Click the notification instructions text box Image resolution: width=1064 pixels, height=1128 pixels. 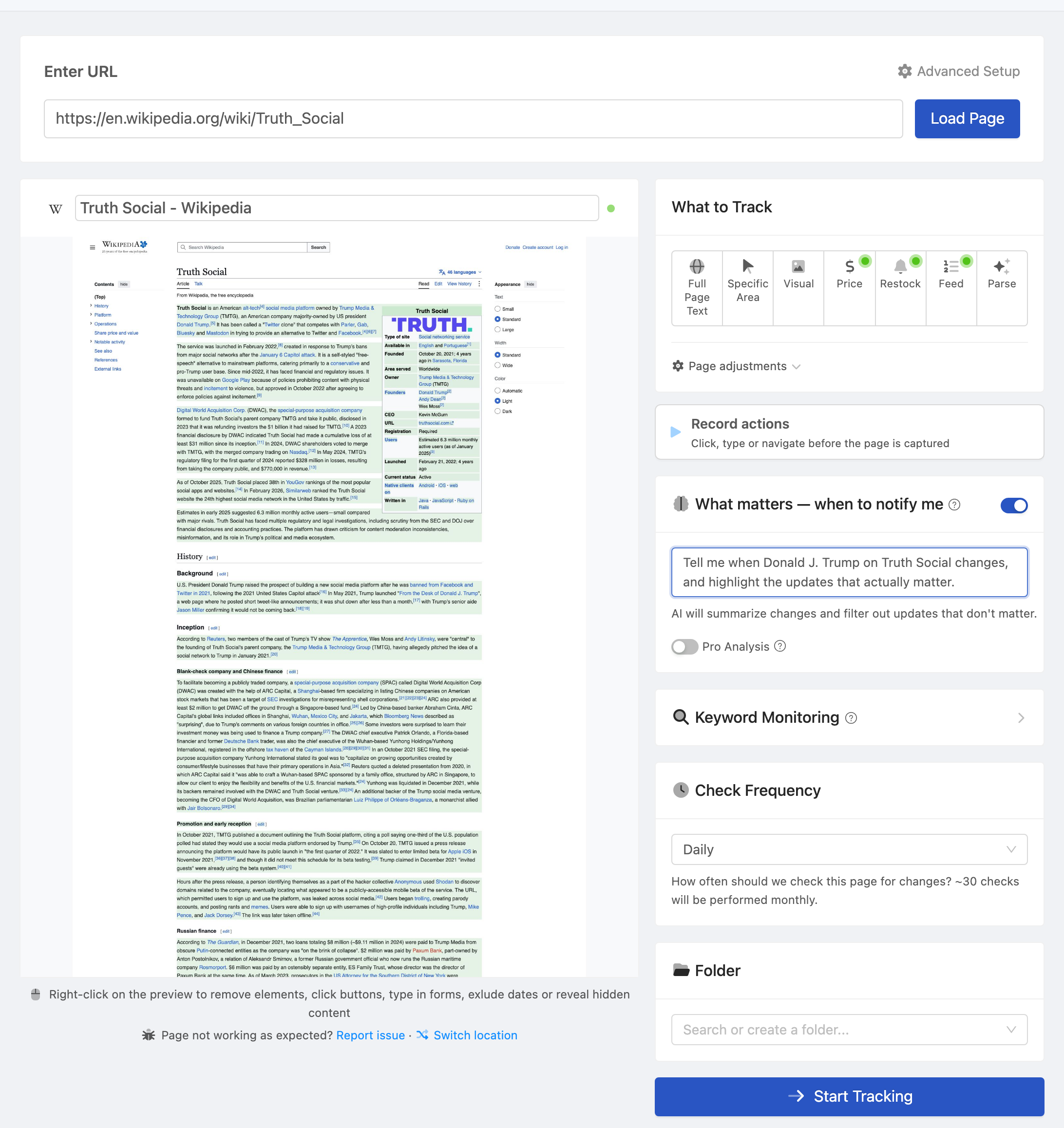pyautogui.click(x=849, y=572)
